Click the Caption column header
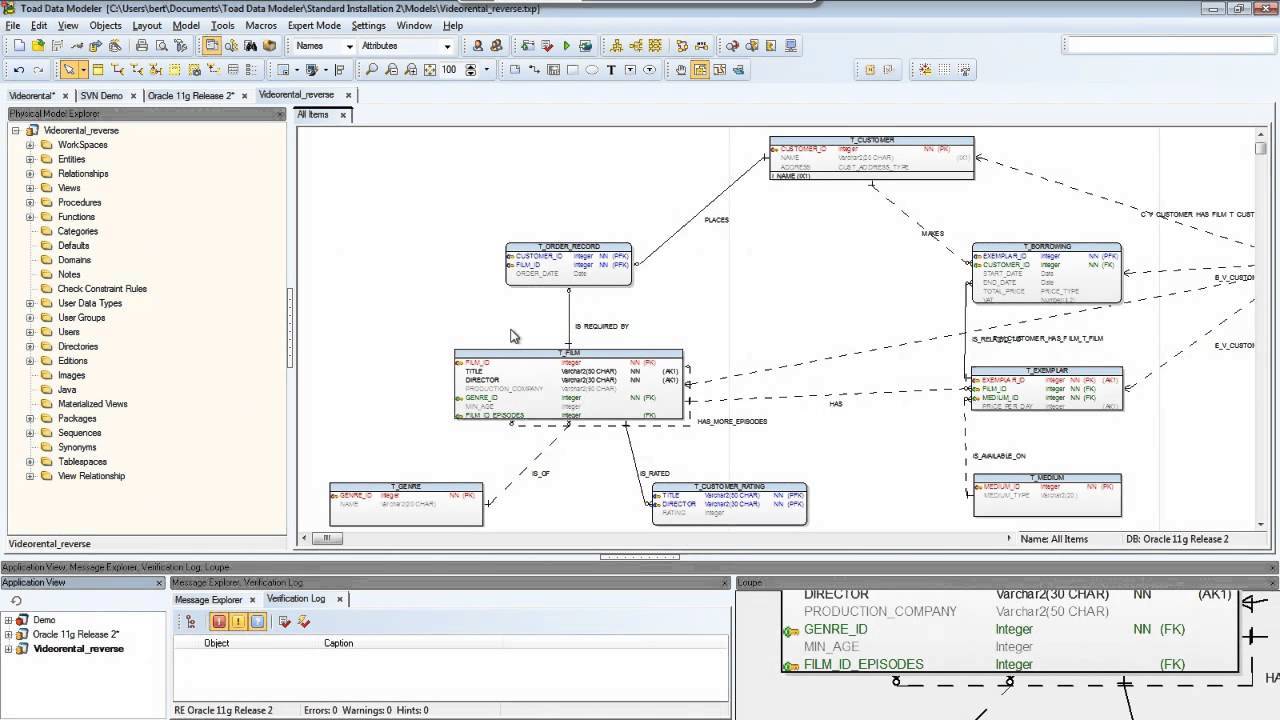This screenshot has width=1280, height=720. pyautogui.click(x=338, y=643)
